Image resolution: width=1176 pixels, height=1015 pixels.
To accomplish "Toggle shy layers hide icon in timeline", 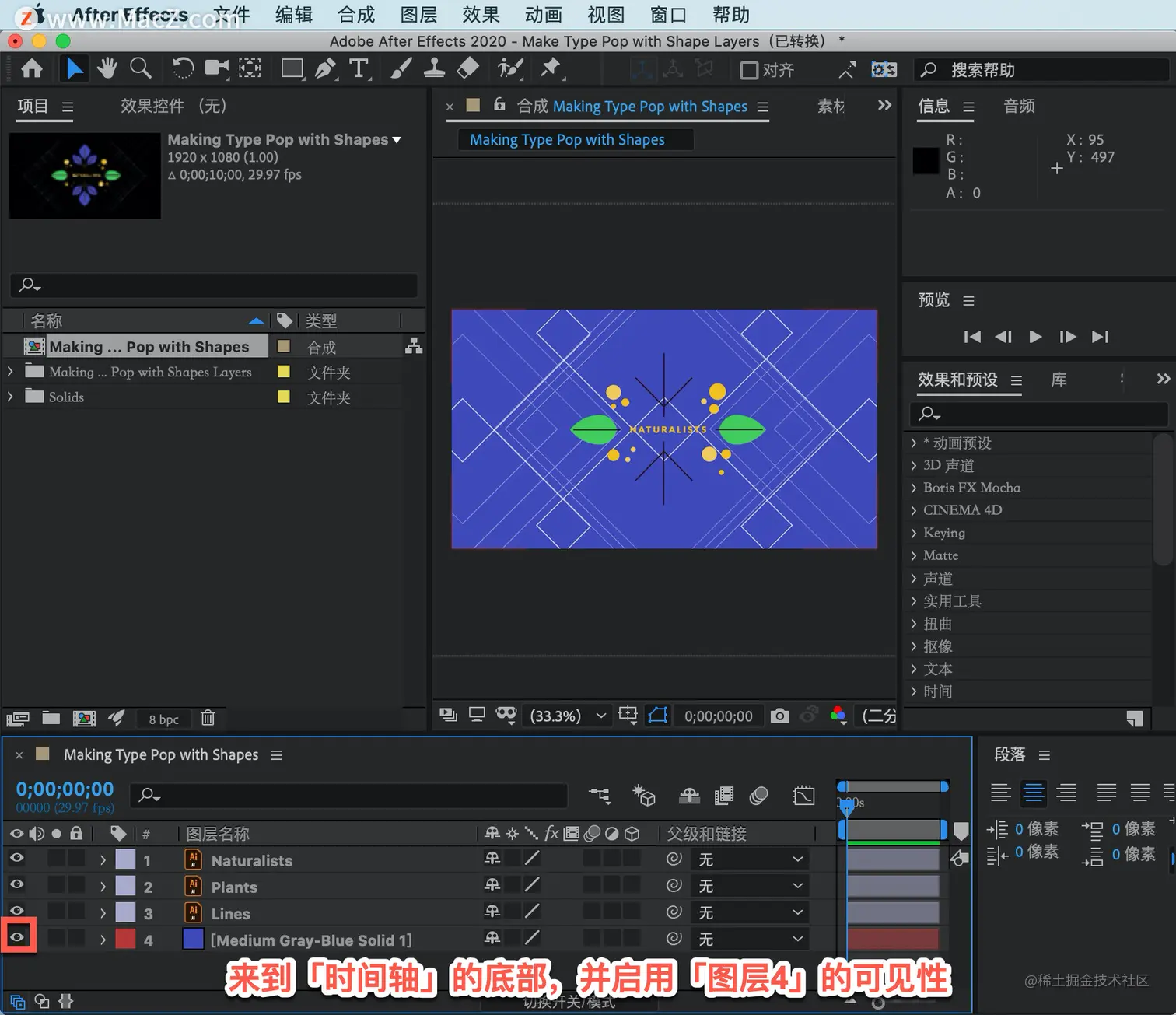I will click(x=690, y=795).
